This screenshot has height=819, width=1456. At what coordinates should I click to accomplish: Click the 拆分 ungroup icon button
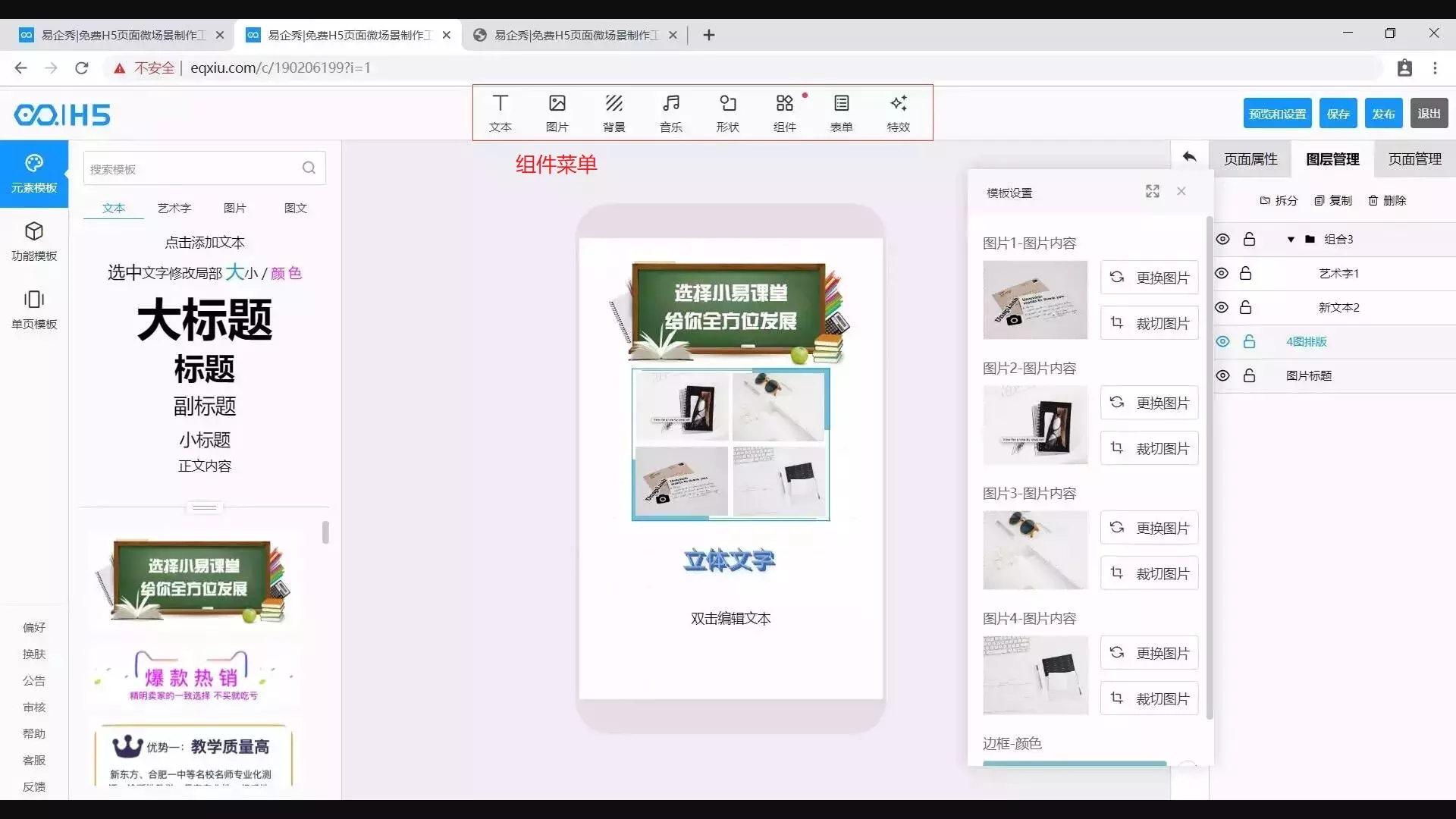pyautogui.click(x=1279, y=200)
